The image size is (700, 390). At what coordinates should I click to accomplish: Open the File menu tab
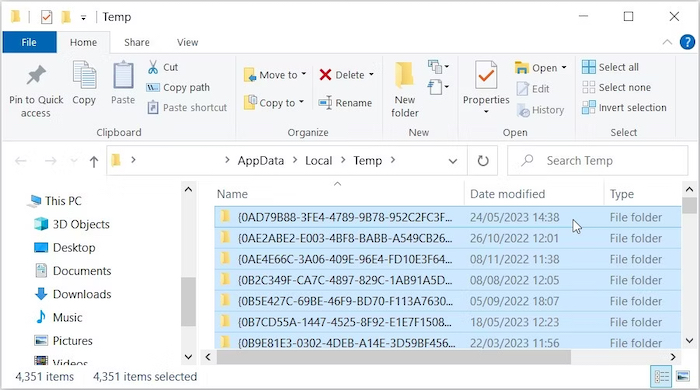(x=29, y=42)
